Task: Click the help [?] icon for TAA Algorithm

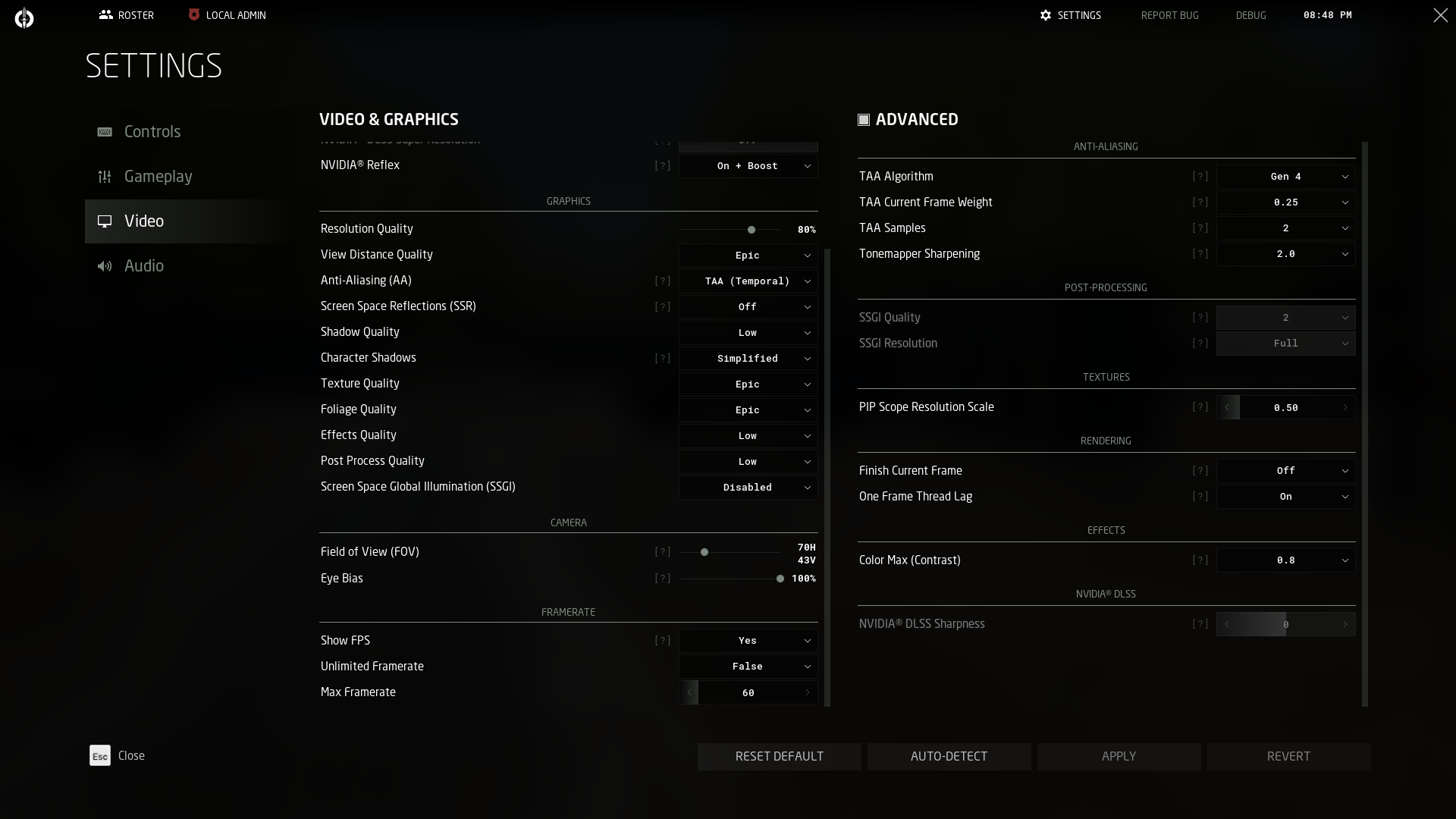Action: pyautogui.click(x=1200, y=177)
